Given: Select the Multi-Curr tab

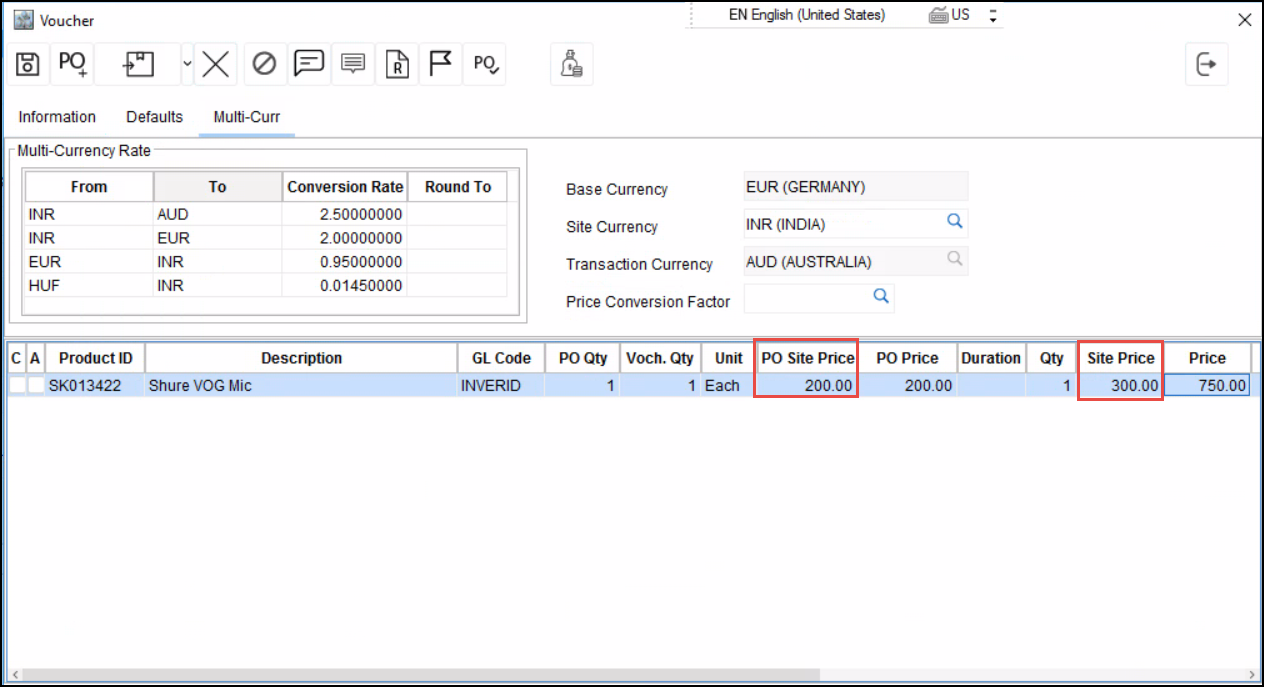Looking at the screenshot, I should point(247,117).
